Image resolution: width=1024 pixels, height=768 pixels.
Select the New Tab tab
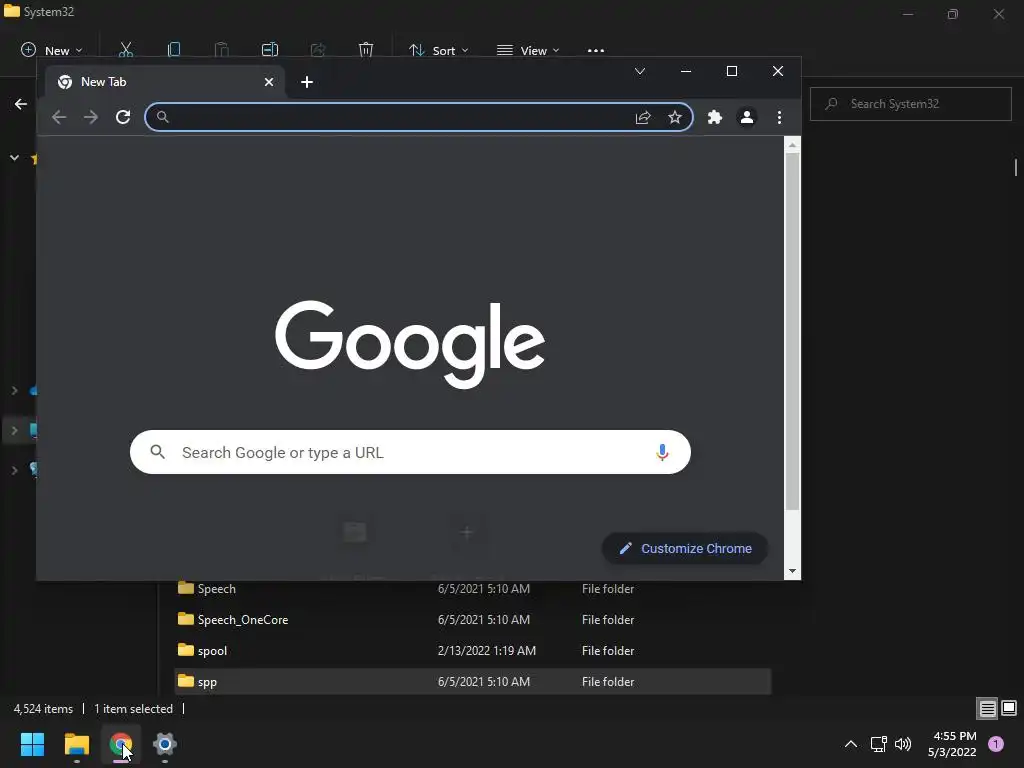[166, 82]
